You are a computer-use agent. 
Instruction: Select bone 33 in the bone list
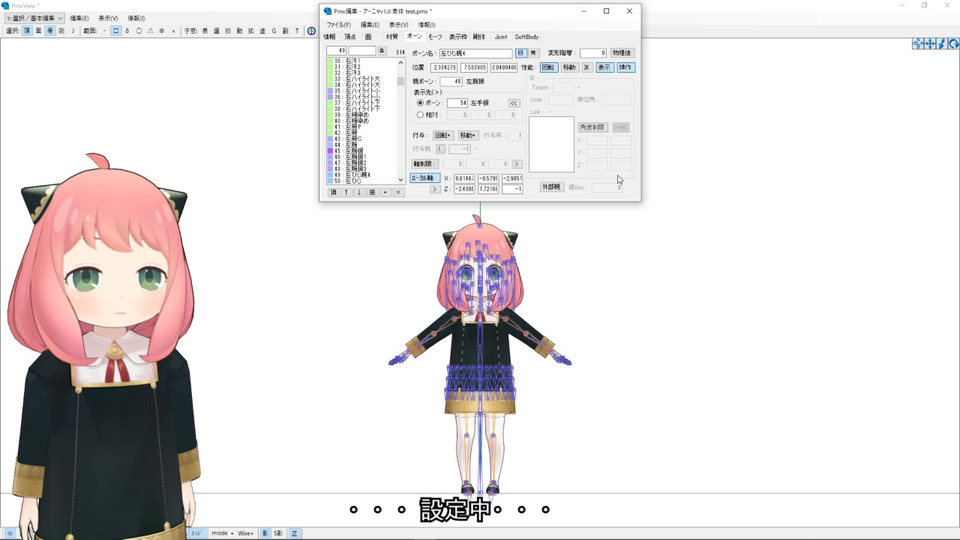pyautogui.click(x=361, y=79)
